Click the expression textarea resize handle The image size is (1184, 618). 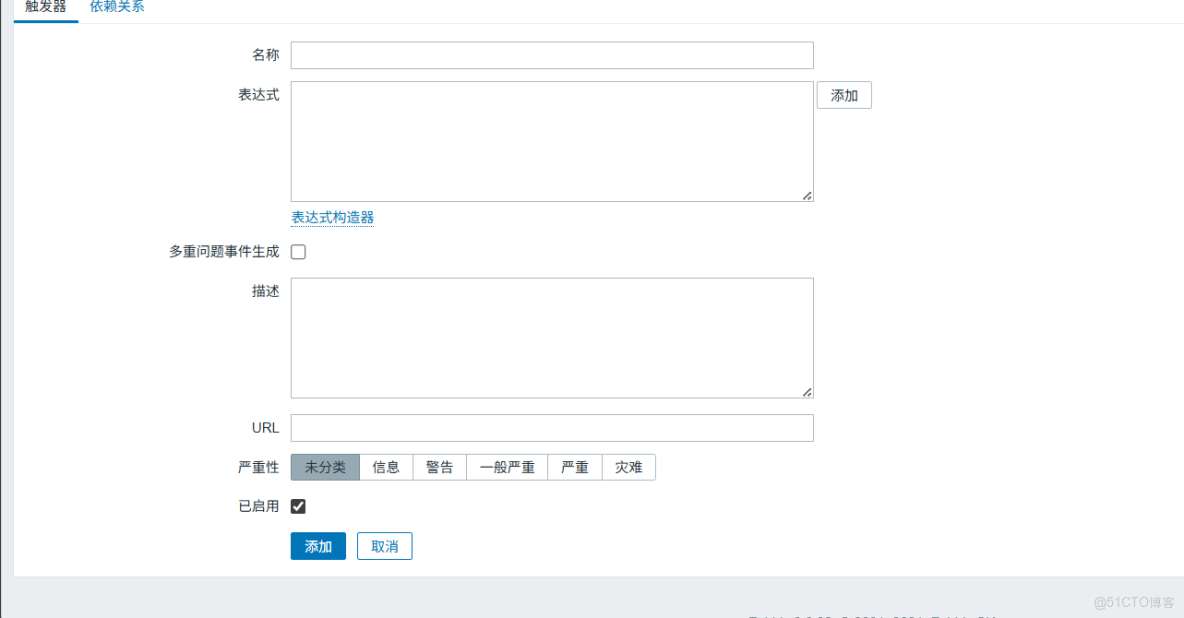point(807,197)
